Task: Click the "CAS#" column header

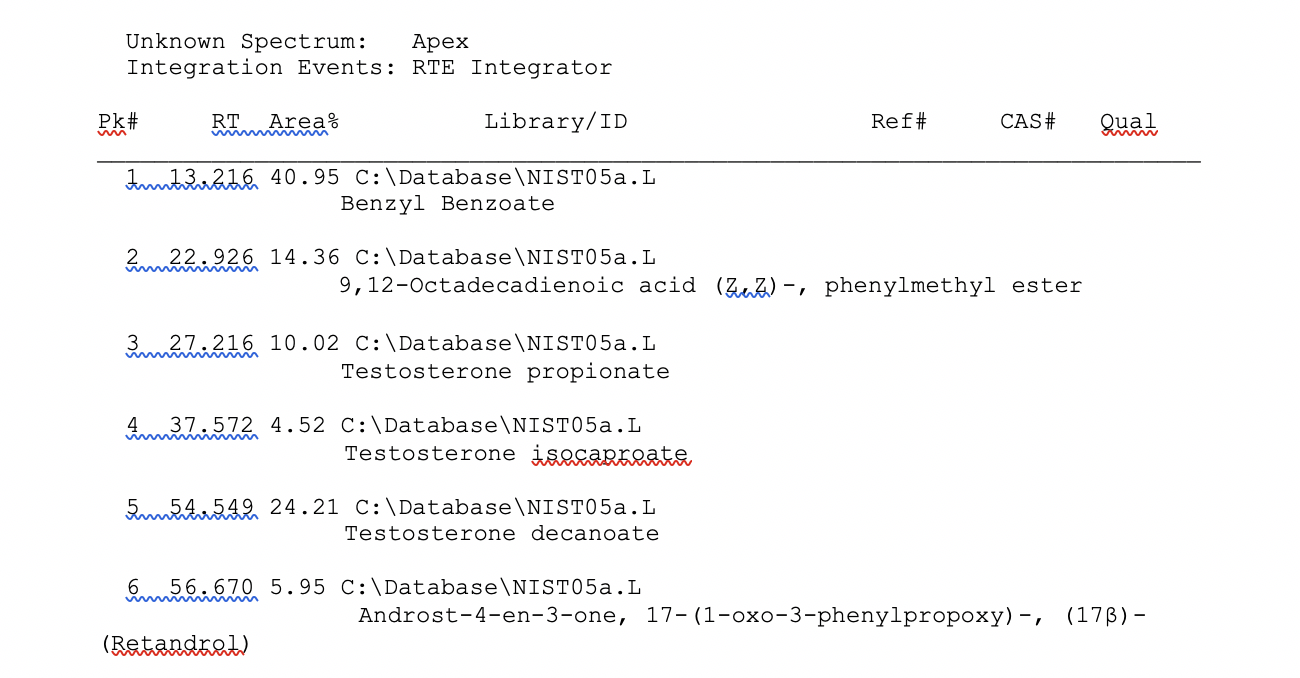Action: click(x=1028, y=122)
